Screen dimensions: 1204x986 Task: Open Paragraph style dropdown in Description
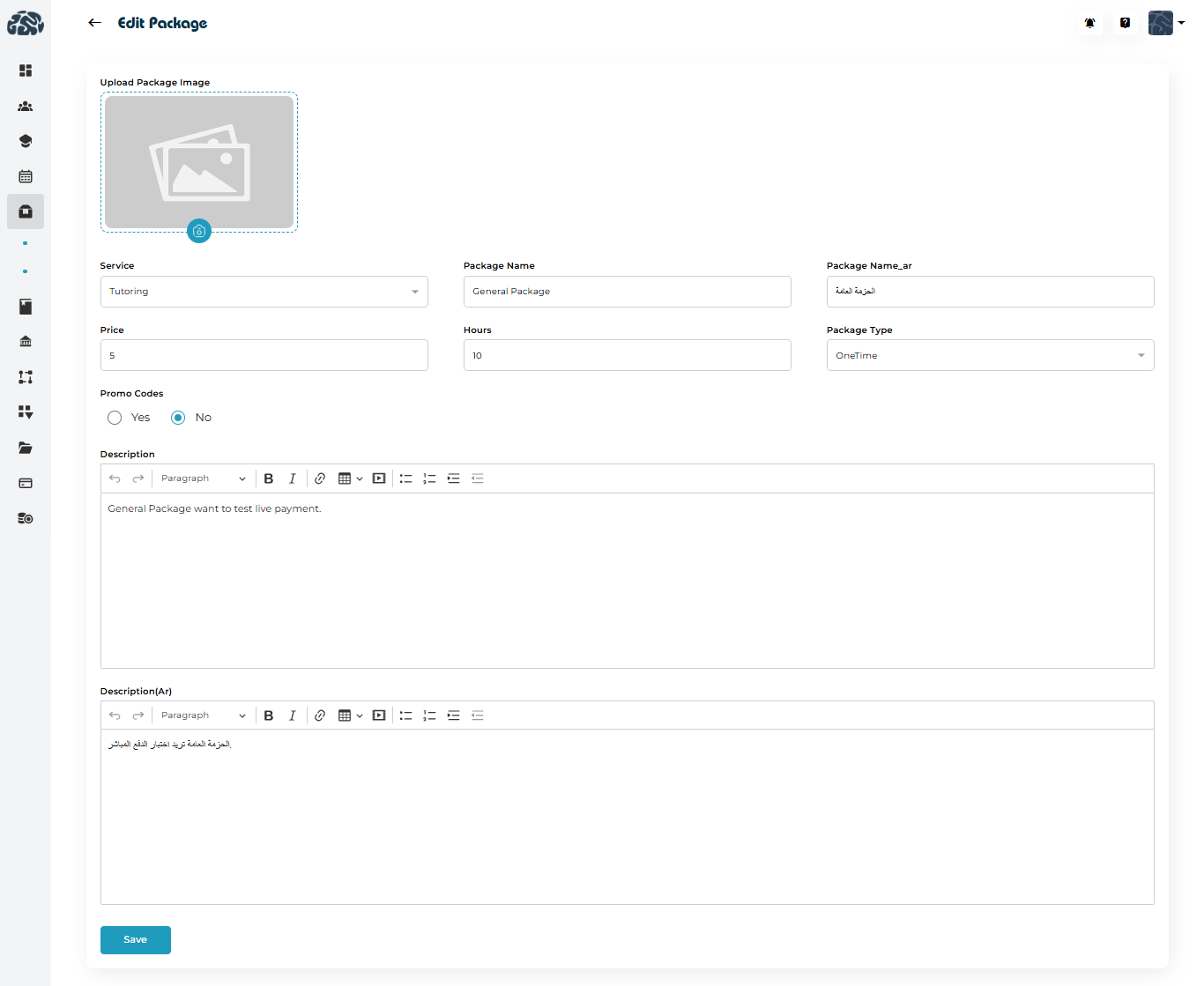click(x=203, y=478)
